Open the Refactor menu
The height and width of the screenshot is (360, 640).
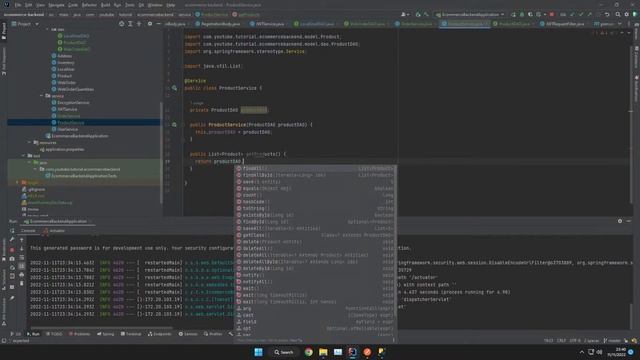coord(89,5)
